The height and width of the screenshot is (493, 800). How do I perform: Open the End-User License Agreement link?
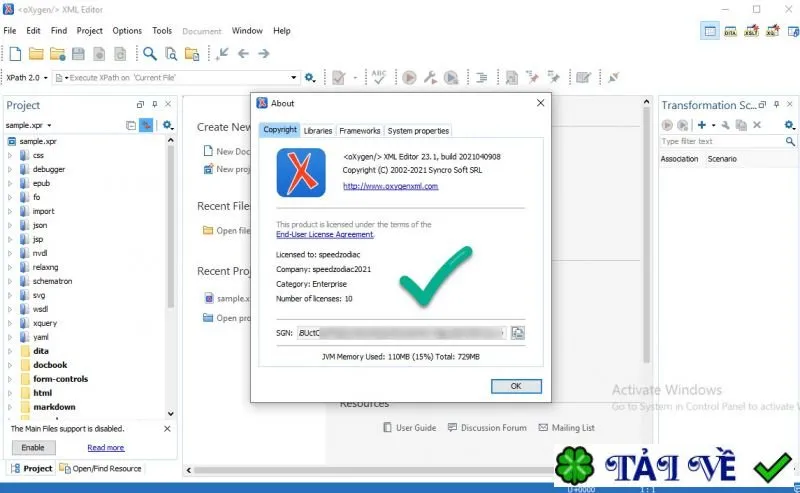click(x=324, y=235)
